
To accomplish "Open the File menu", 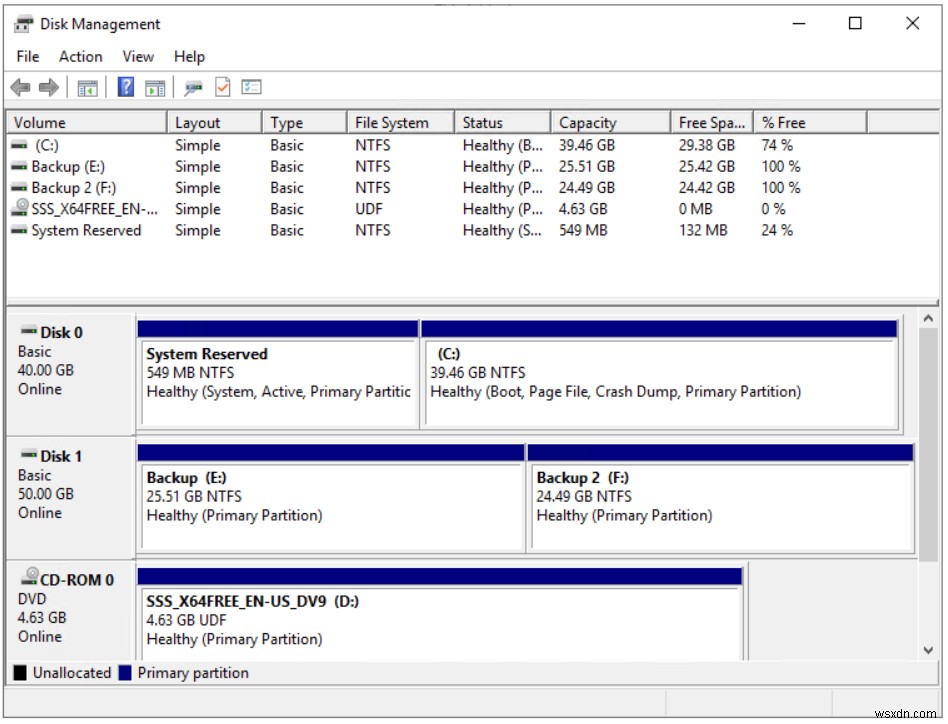I will click(27, 56).
